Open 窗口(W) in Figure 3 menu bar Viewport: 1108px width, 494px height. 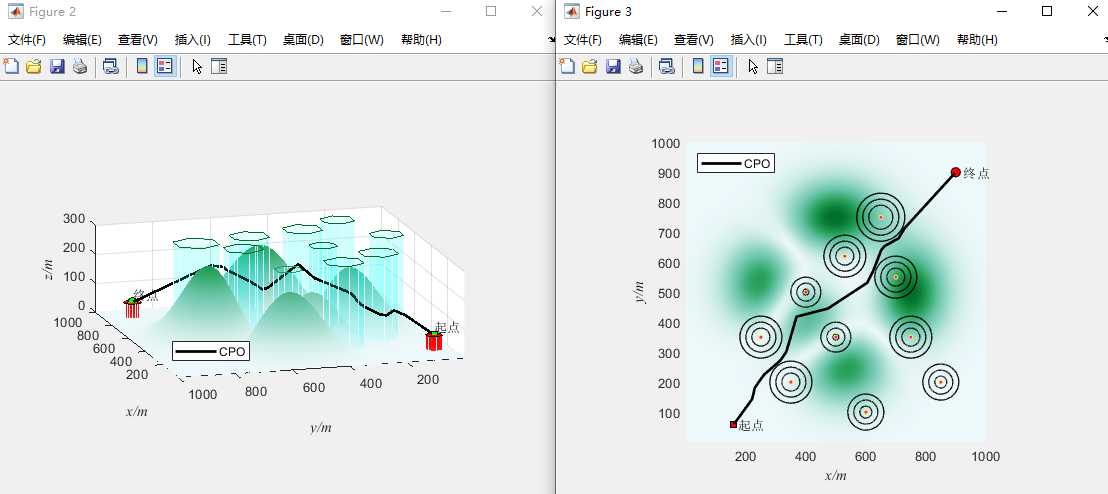(x=918, y=40)
